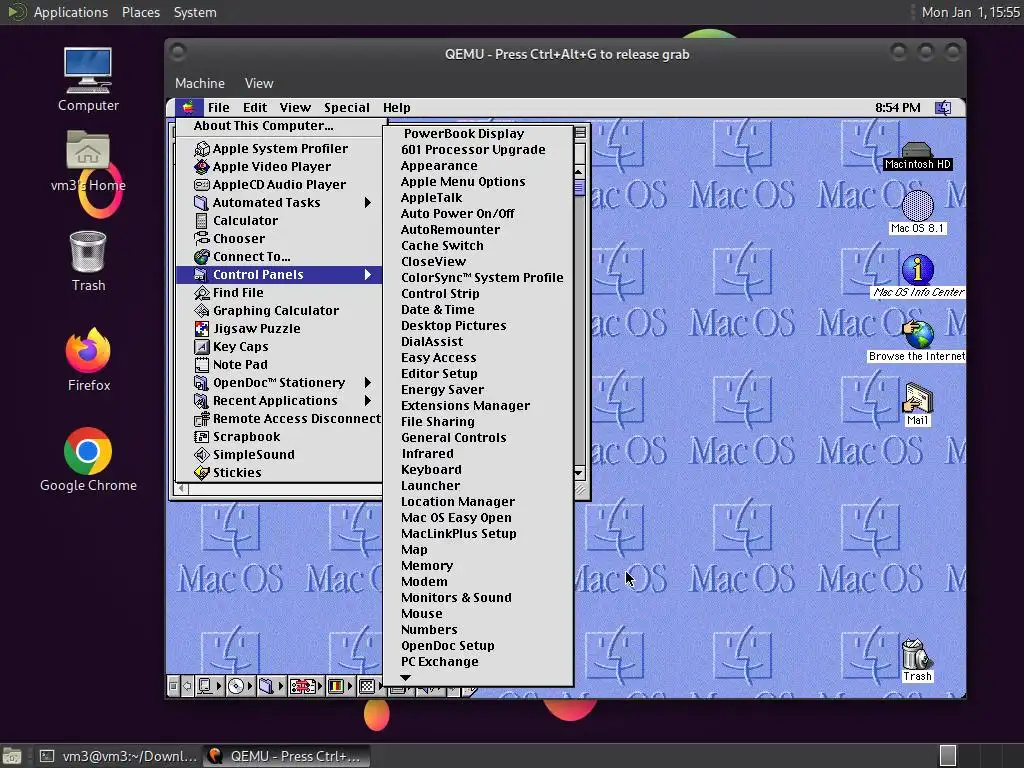This screenshot has height=768, width=1024.
Task: Expand Automated Tasks submenu
Action: (x=279, y=202)
